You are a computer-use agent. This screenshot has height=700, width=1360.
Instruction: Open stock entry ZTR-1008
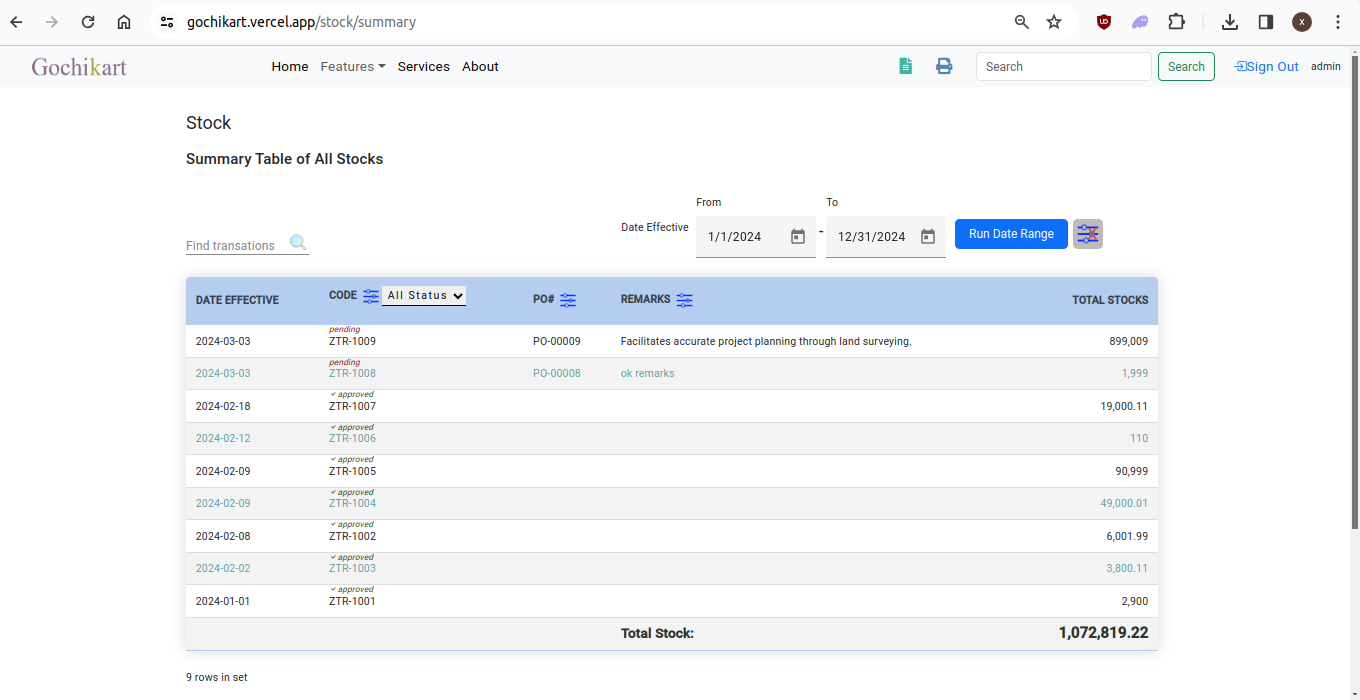tap(352, 374)
